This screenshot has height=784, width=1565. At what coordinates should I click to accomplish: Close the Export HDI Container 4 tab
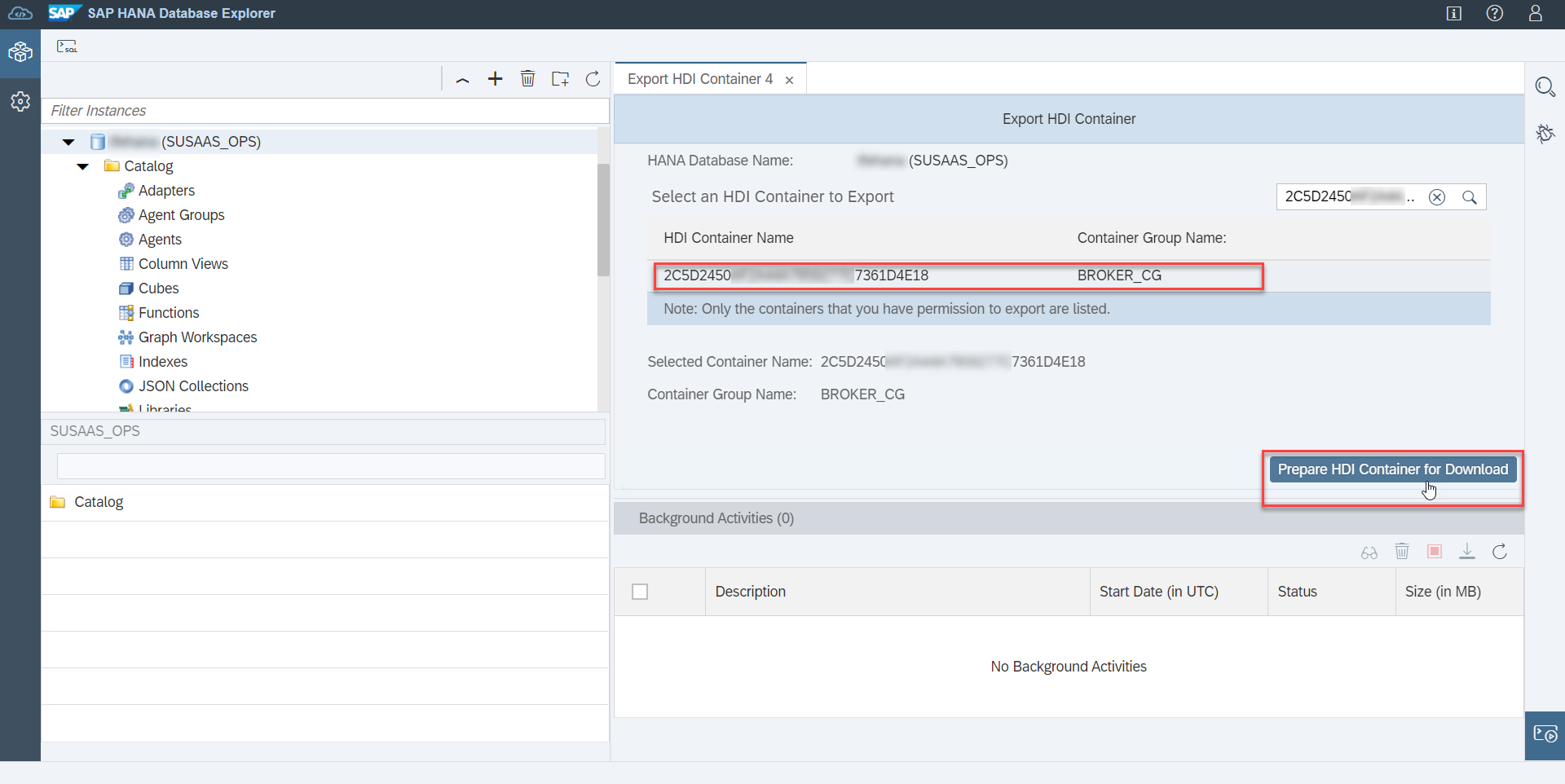[789, 80]
